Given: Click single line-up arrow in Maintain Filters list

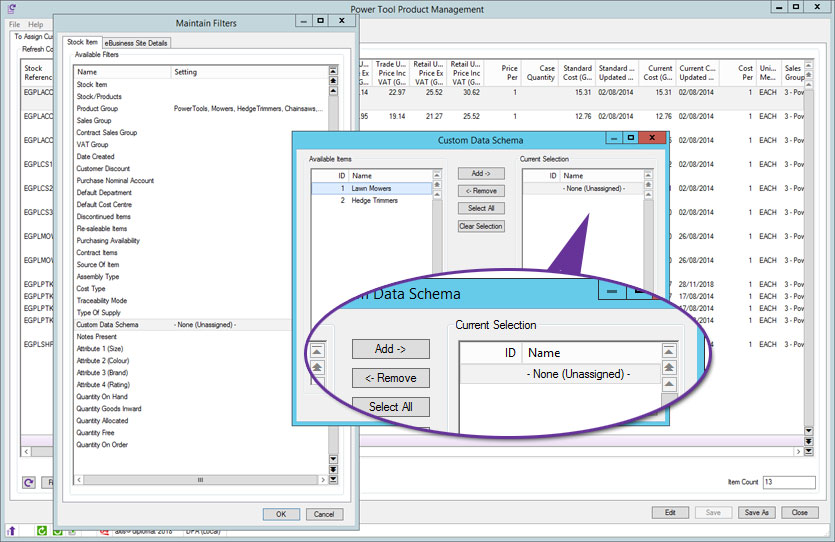Looking at the screenshot, I should click(333, 91).
